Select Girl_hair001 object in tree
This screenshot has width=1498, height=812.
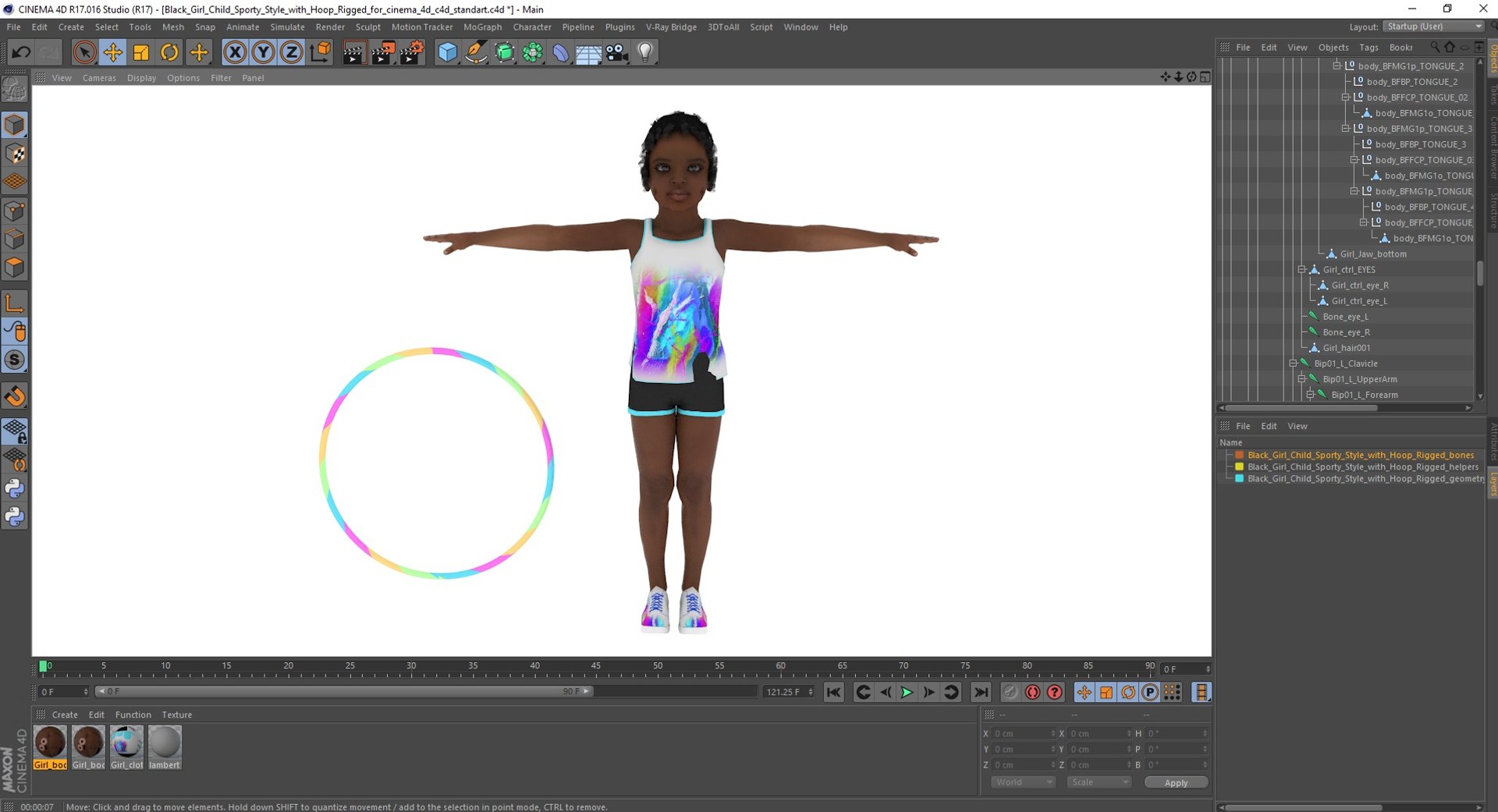click(x=1346, y=348)
